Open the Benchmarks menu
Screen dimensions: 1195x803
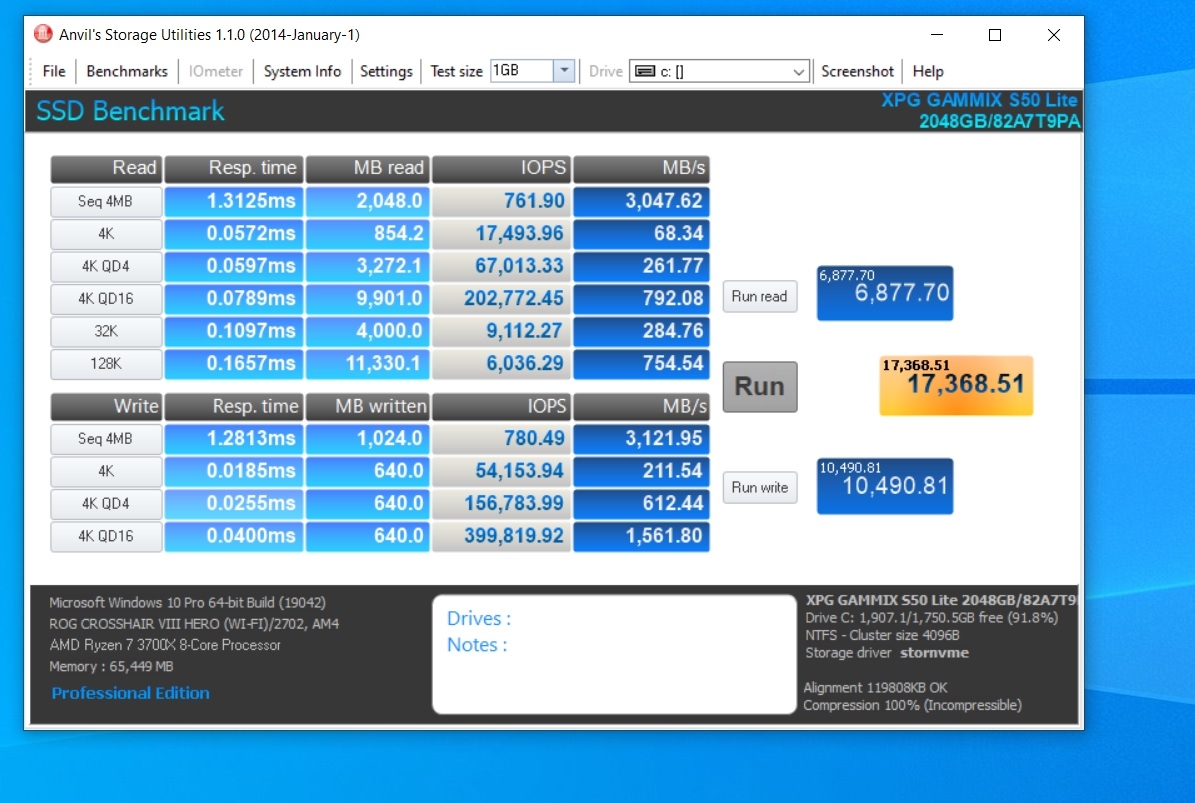coord(127,72)
